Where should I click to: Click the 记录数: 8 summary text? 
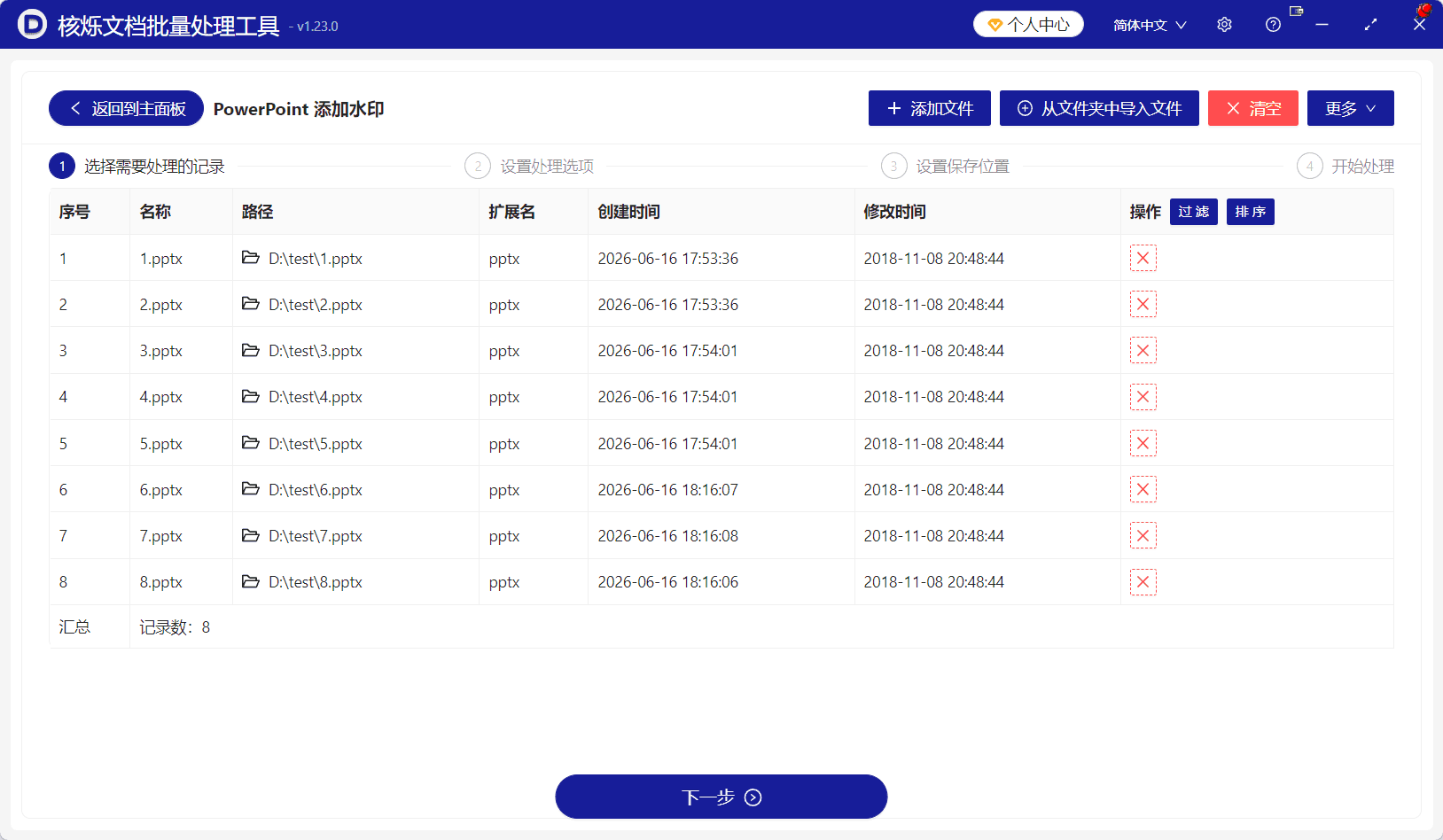175,627
